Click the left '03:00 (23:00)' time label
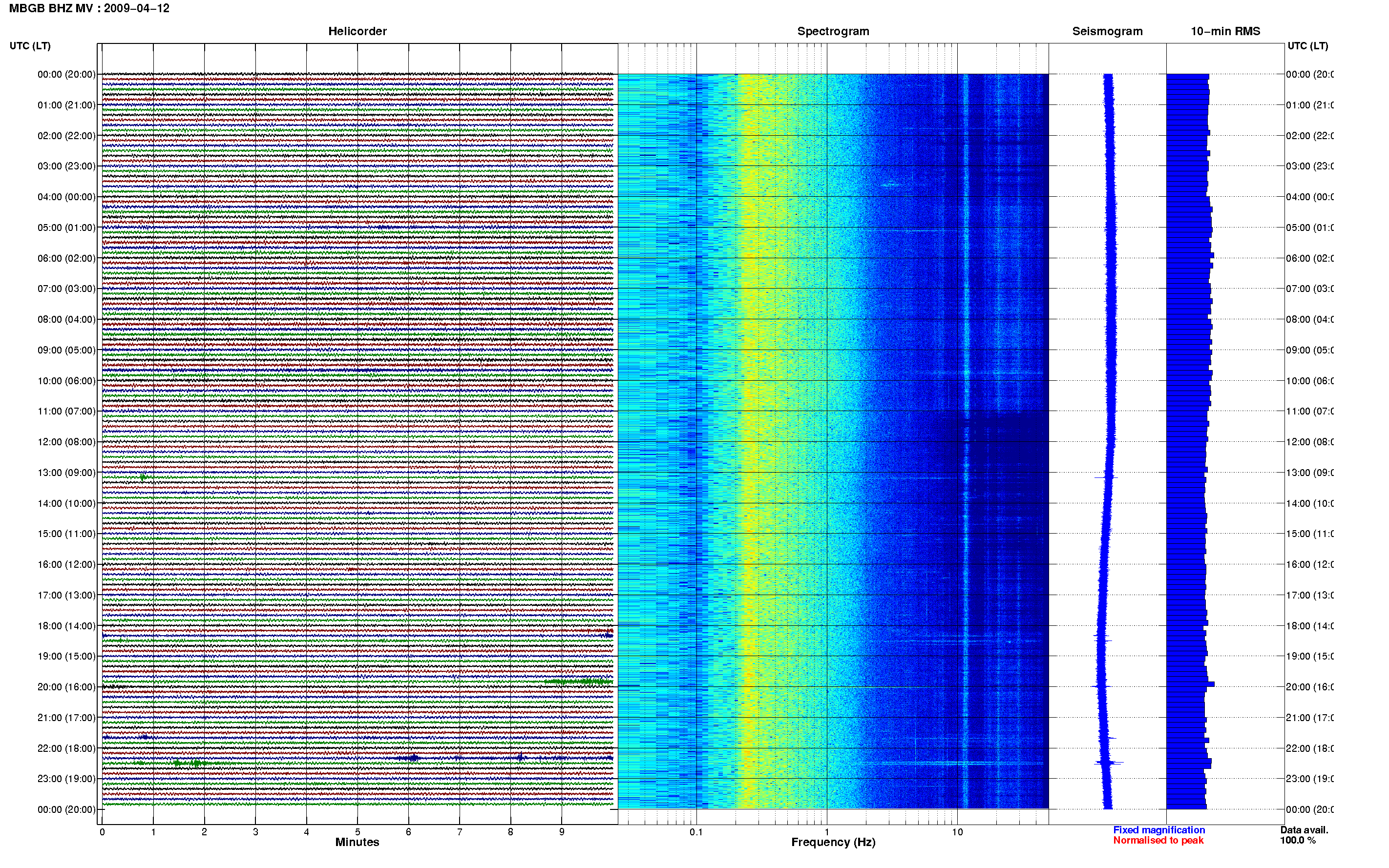 66,166
